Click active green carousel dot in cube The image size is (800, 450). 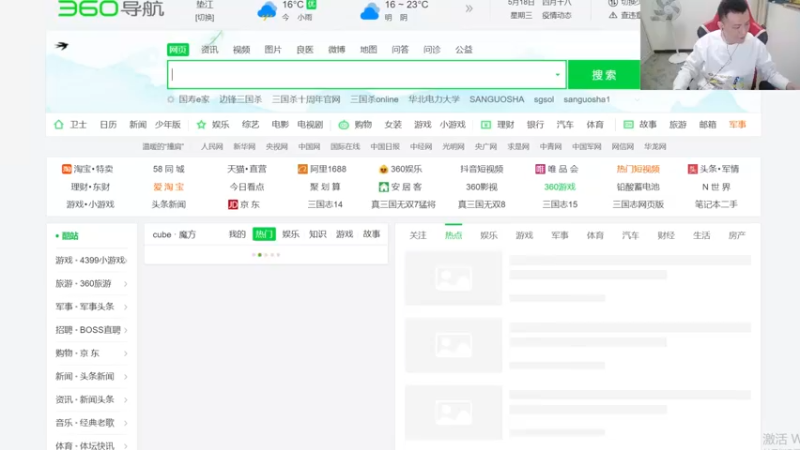(x=260, y=255)
